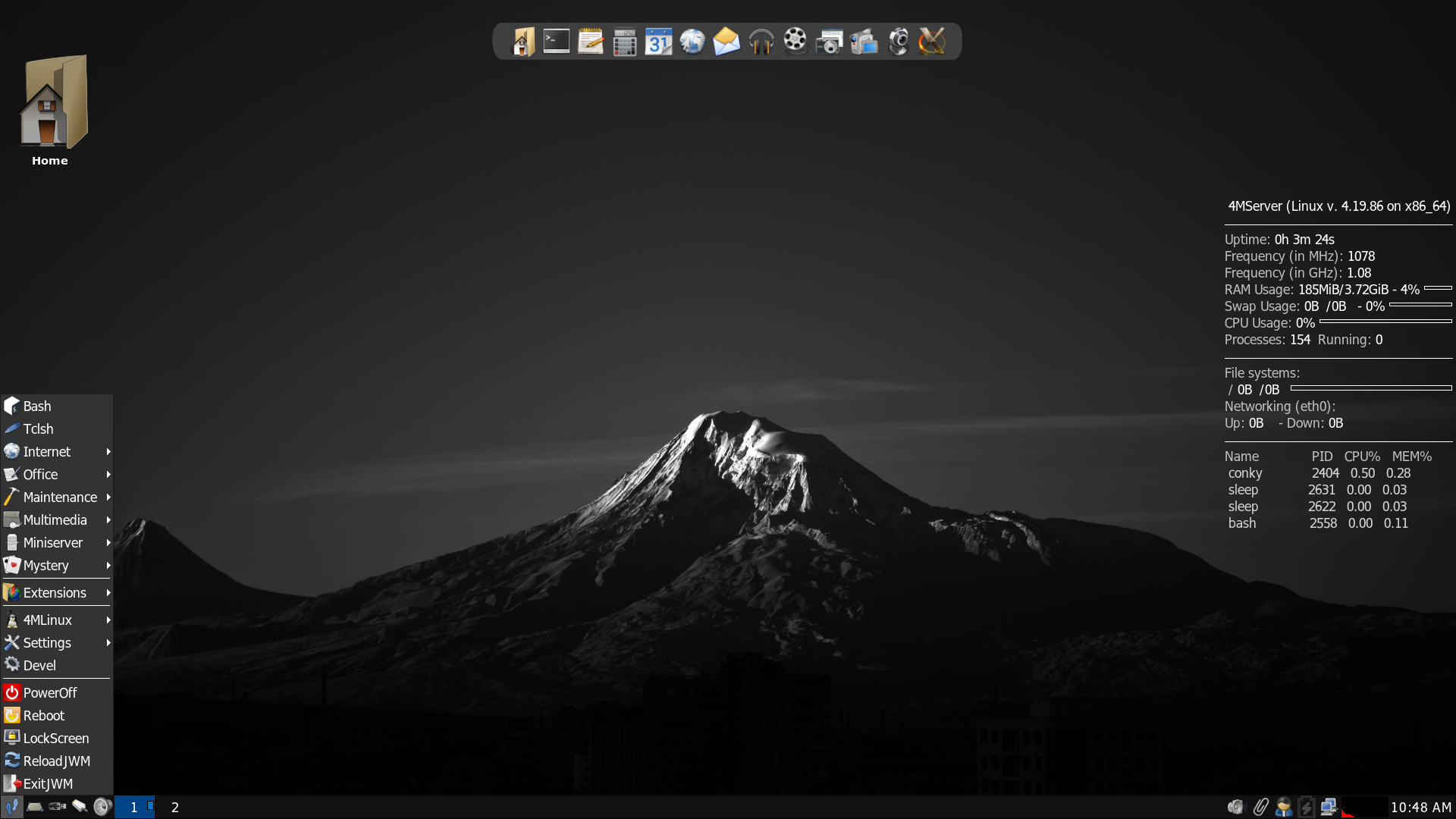The width and height of the screenshot is (1456, 819).
Task: Open the Settings submenu
Action: (57, 643)
